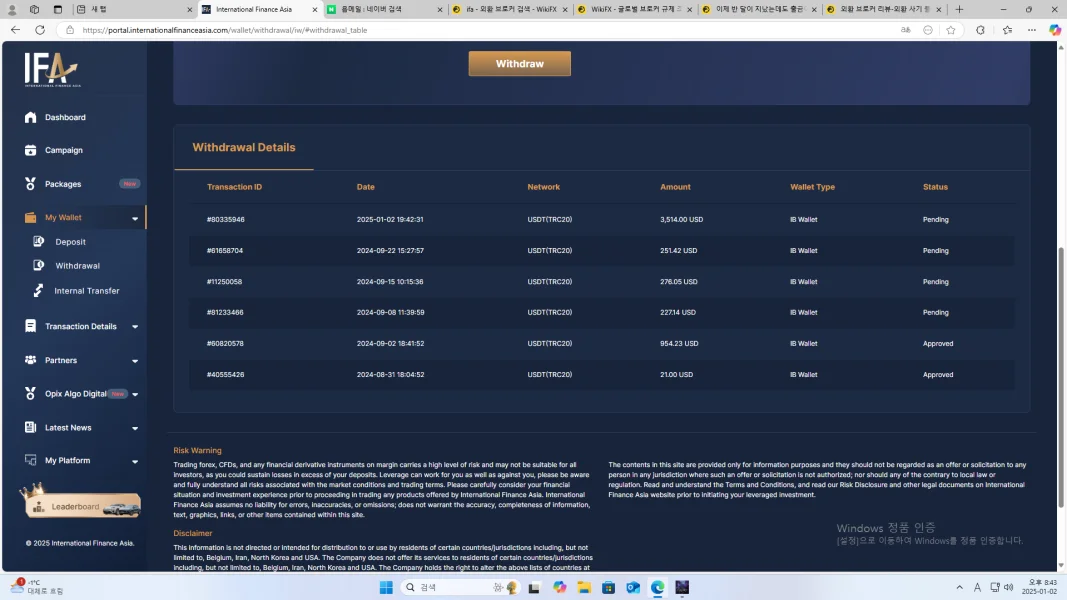Click the read aloud icon in address bar
1067x600 pixels.
[x=906, y=30]
